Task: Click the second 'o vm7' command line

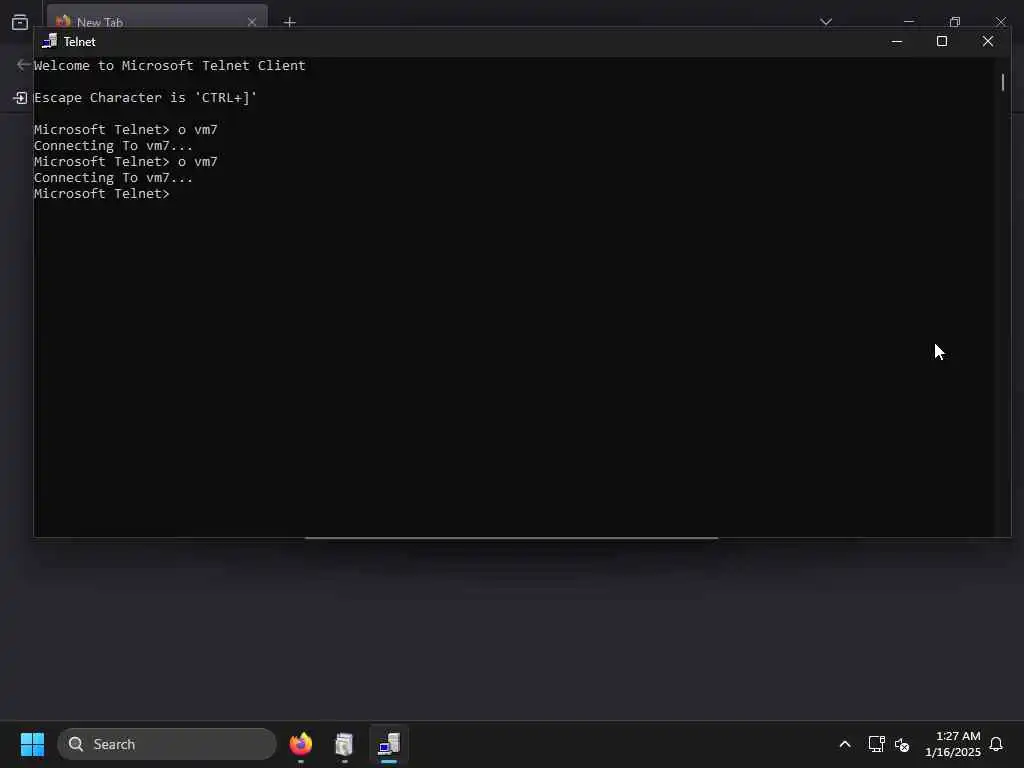Action: (125, 161)
